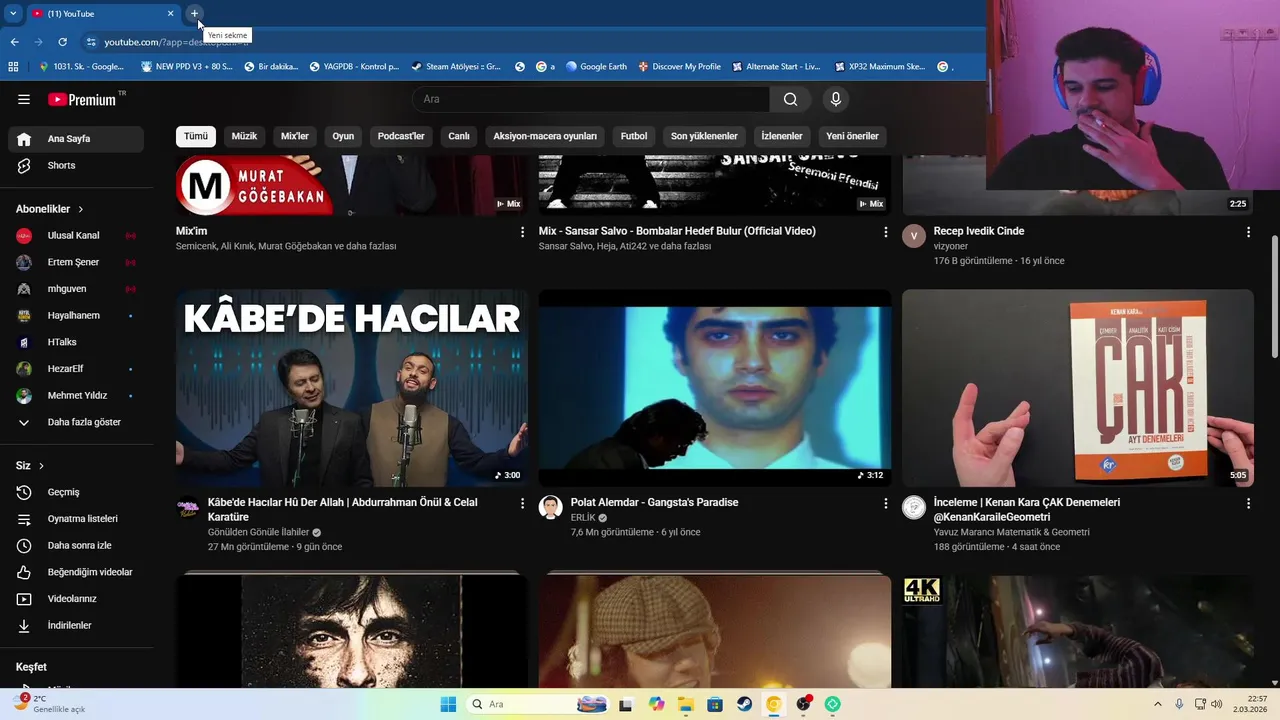
Task: Select the İzlenenler chip
Action: coord(782,136)
